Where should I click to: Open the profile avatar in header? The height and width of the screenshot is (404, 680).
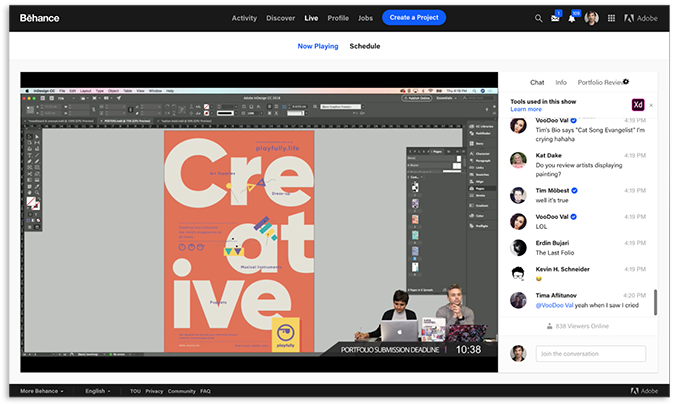(592, 18)
